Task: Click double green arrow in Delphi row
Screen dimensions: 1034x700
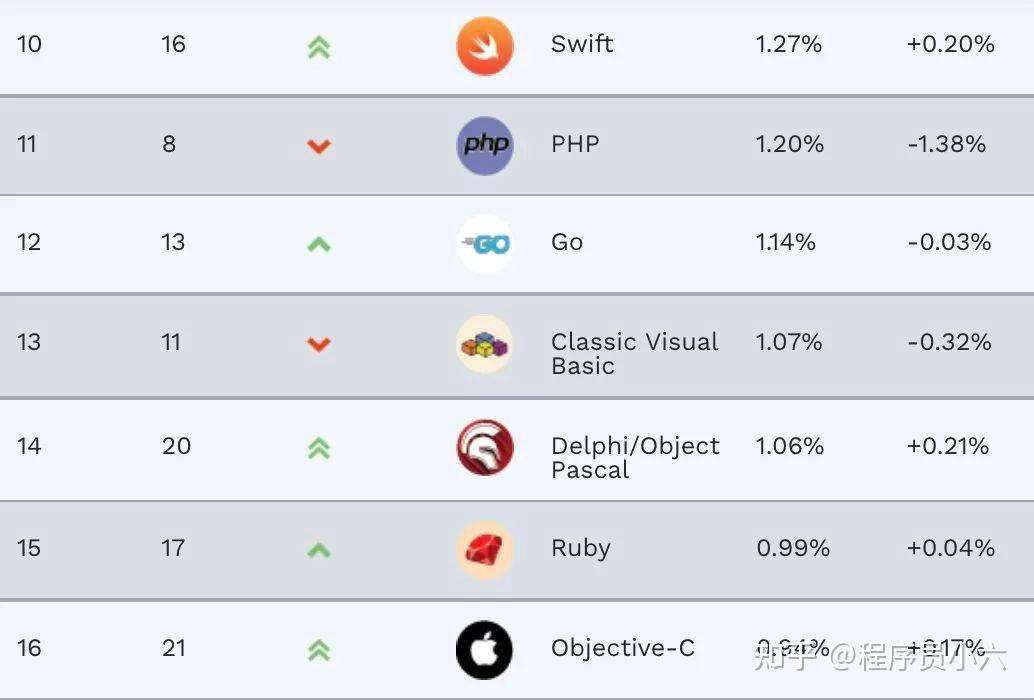Action: (x=319, y=448)
